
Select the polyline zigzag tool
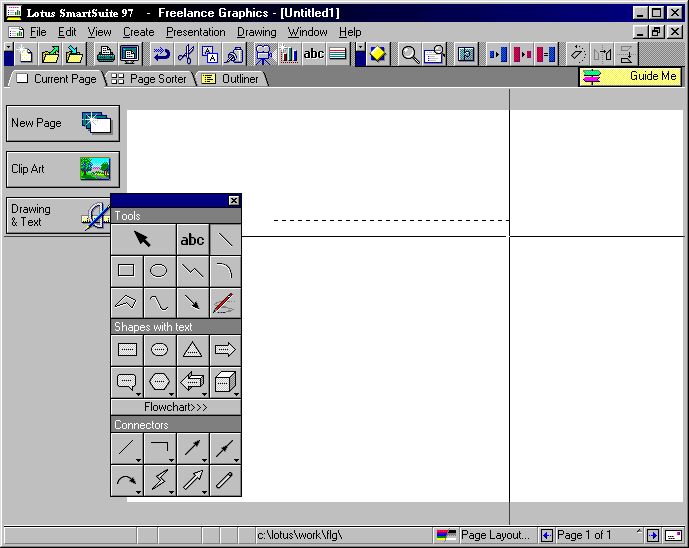[x=192, y=271]
